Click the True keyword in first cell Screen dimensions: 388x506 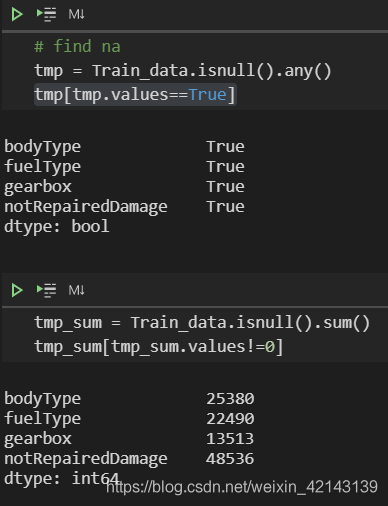pos(207,95)
